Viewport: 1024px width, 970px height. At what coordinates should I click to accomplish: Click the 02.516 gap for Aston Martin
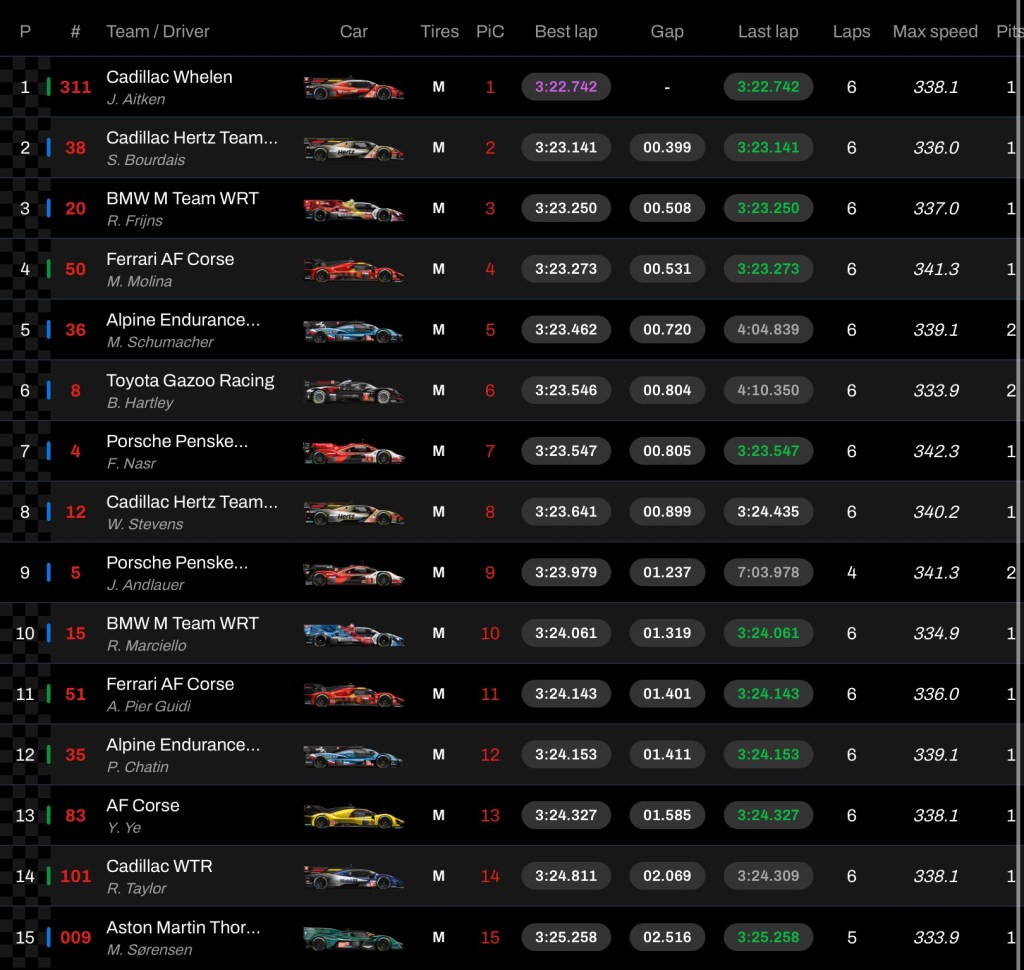click(667, 938)
